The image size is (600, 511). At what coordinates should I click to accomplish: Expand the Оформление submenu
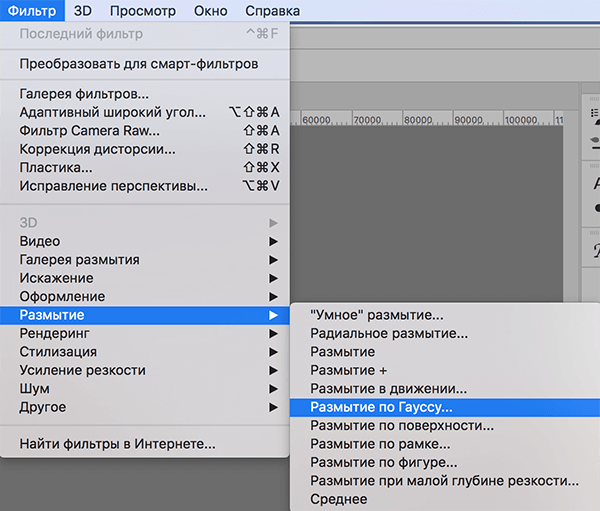(145, 296)
